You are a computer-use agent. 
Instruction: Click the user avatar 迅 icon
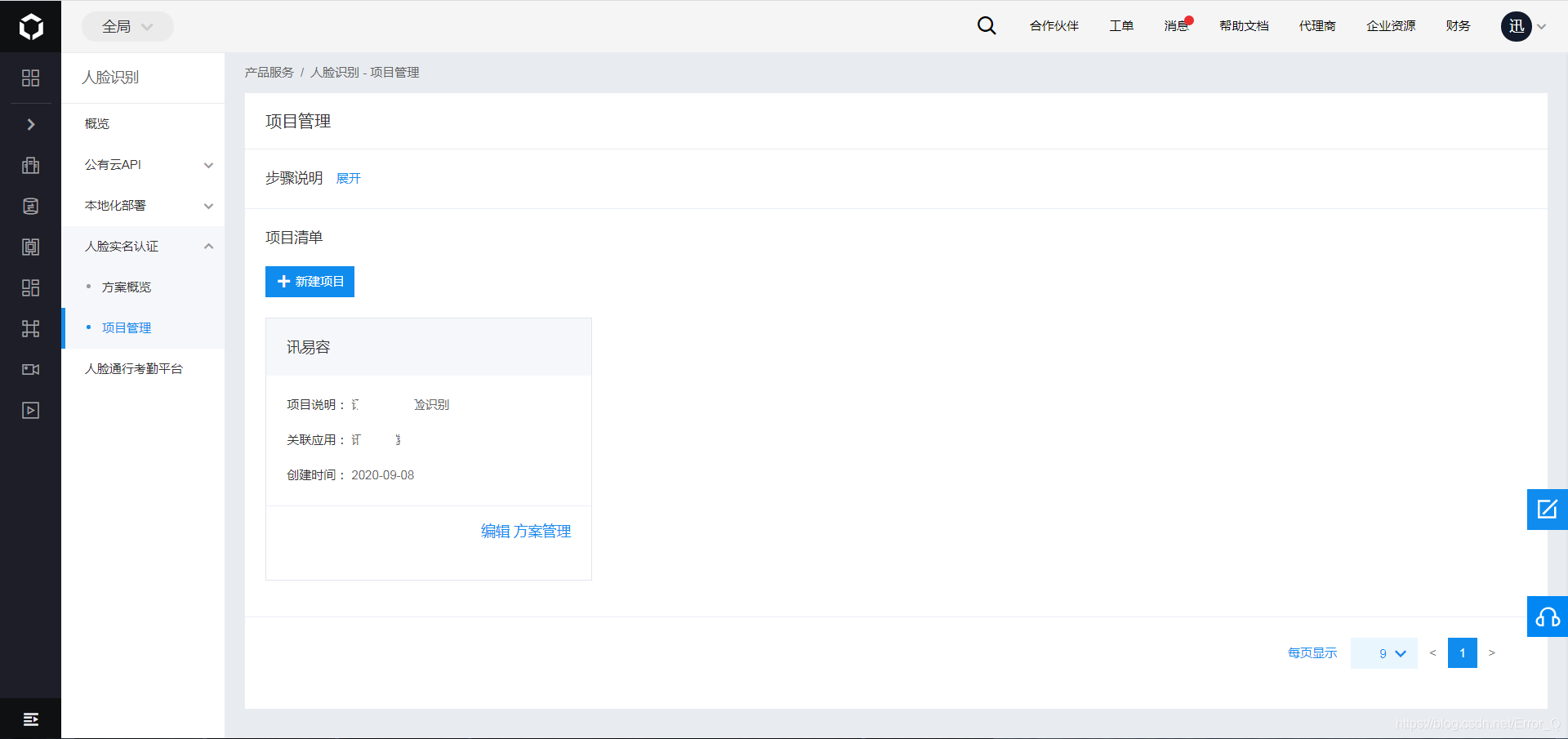pos(1517,26)
